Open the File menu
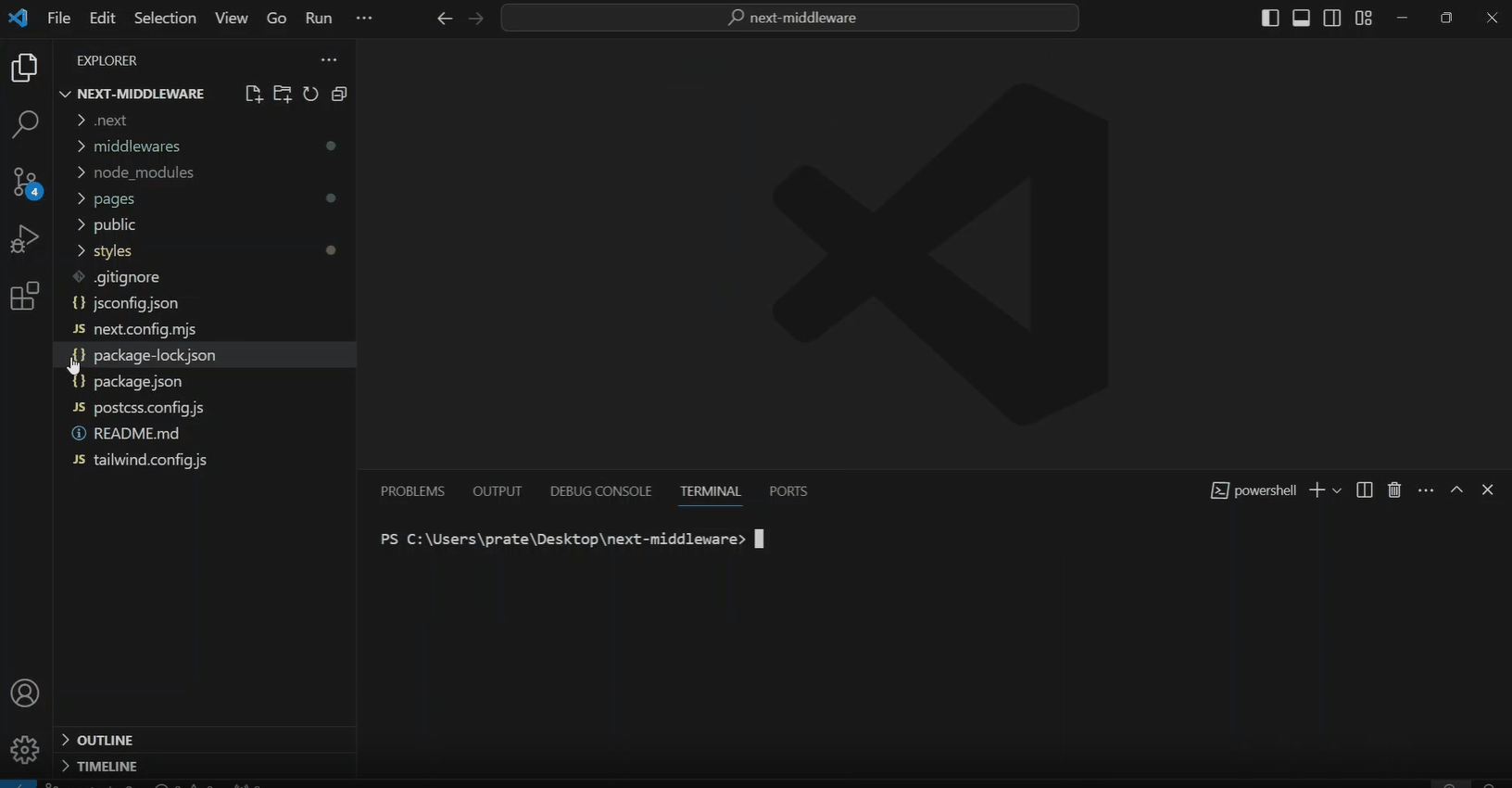Viewport: 1512px width, 788px height. point(59,19)
